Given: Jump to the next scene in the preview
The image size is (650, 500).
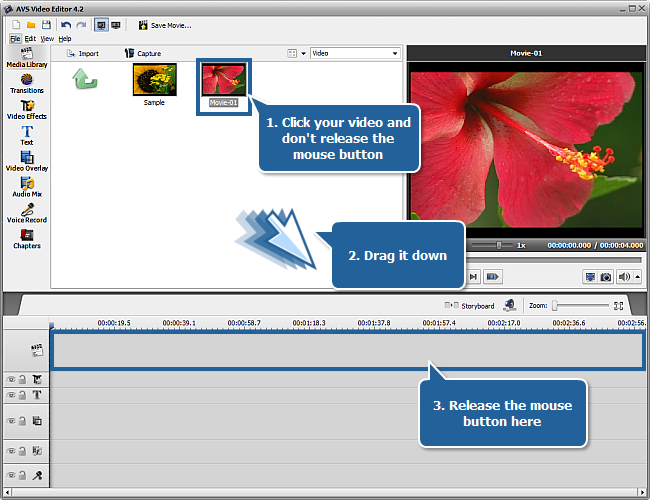Looking at the screenshot, I should (492, 277).
